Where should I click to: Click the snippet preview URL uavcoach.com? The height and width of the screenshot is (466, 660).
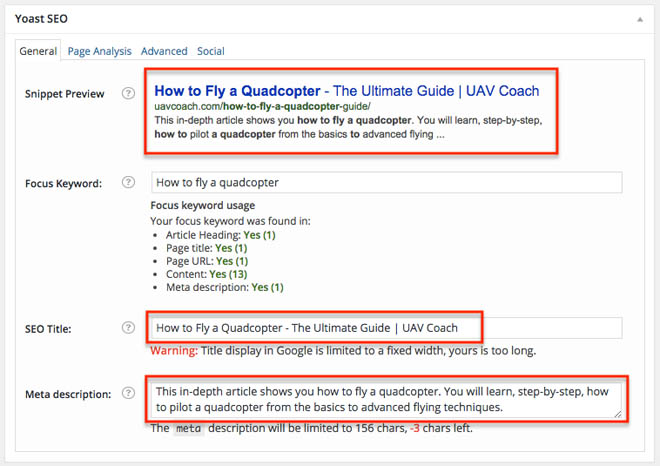pos(262,106)
